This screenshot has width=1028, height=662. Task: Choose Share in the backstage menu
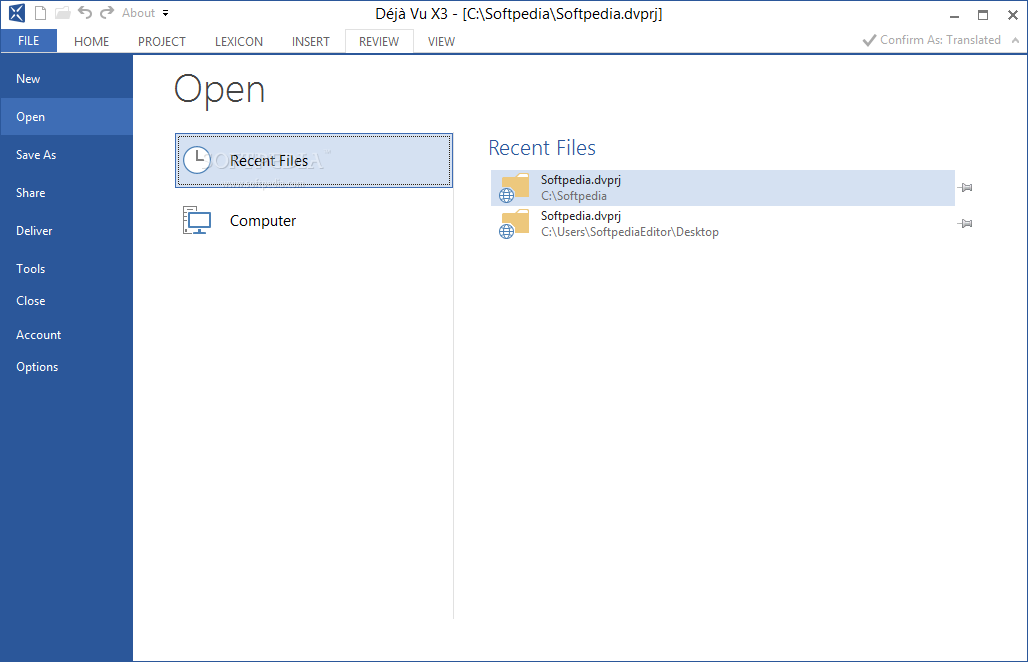pos(66,193)
